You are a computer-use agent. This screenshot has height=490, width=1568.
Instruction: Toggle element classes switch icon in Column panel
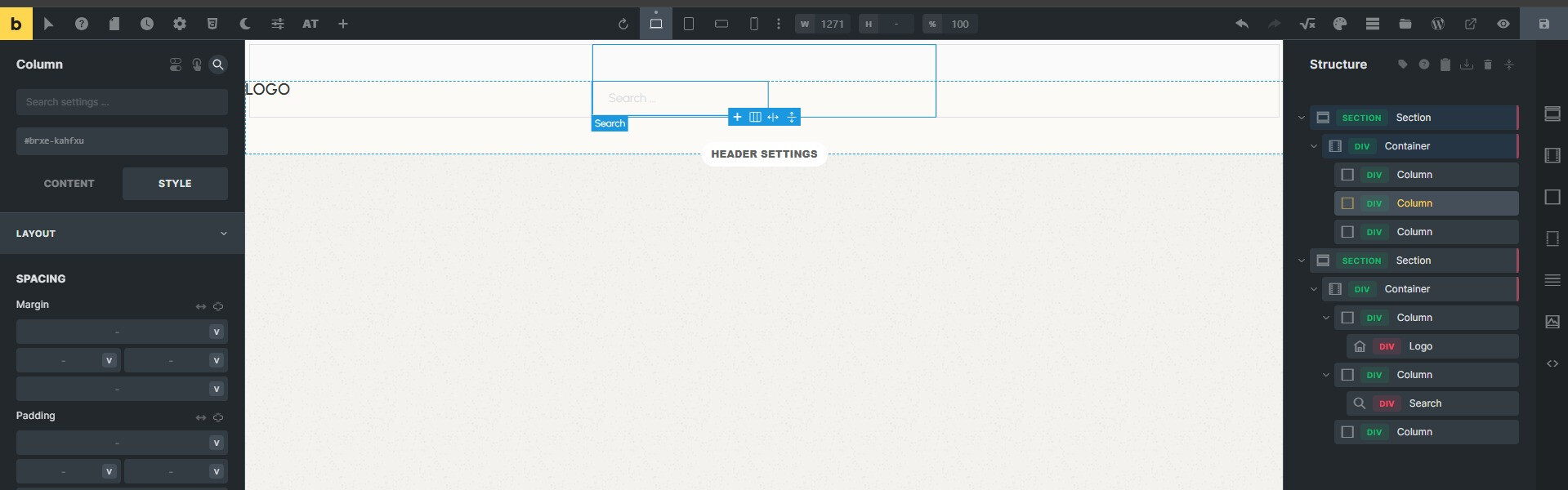[x=176, y=65]
